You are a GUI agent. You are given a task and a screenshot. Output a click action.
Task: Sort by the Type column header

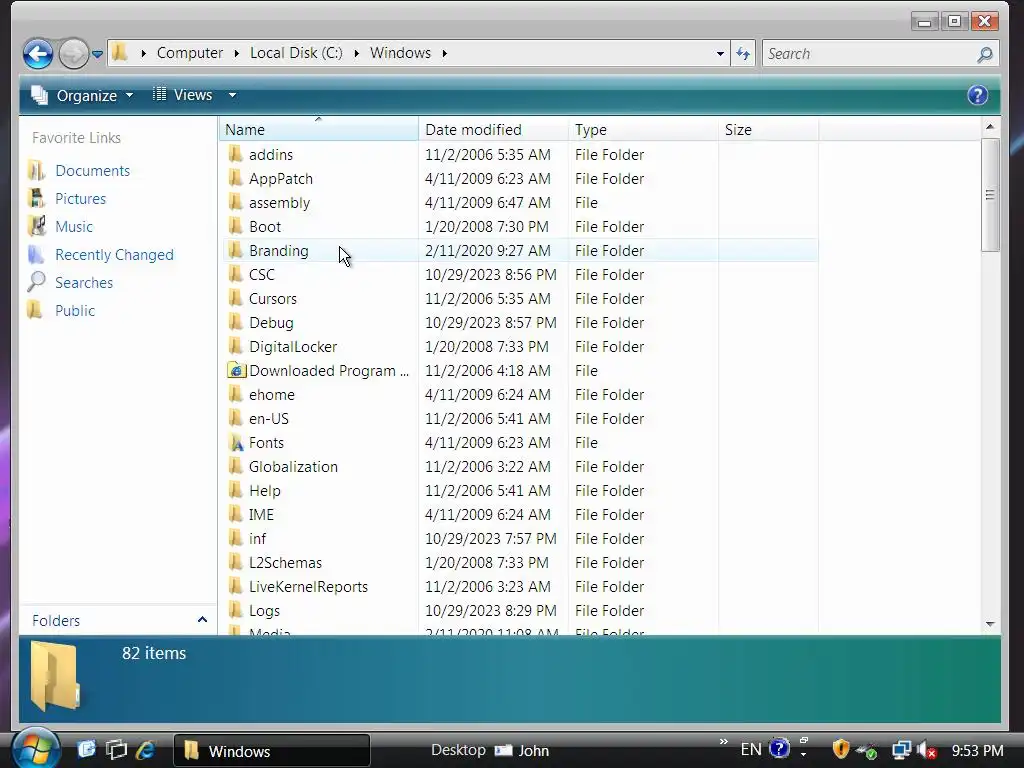point(643,129)
